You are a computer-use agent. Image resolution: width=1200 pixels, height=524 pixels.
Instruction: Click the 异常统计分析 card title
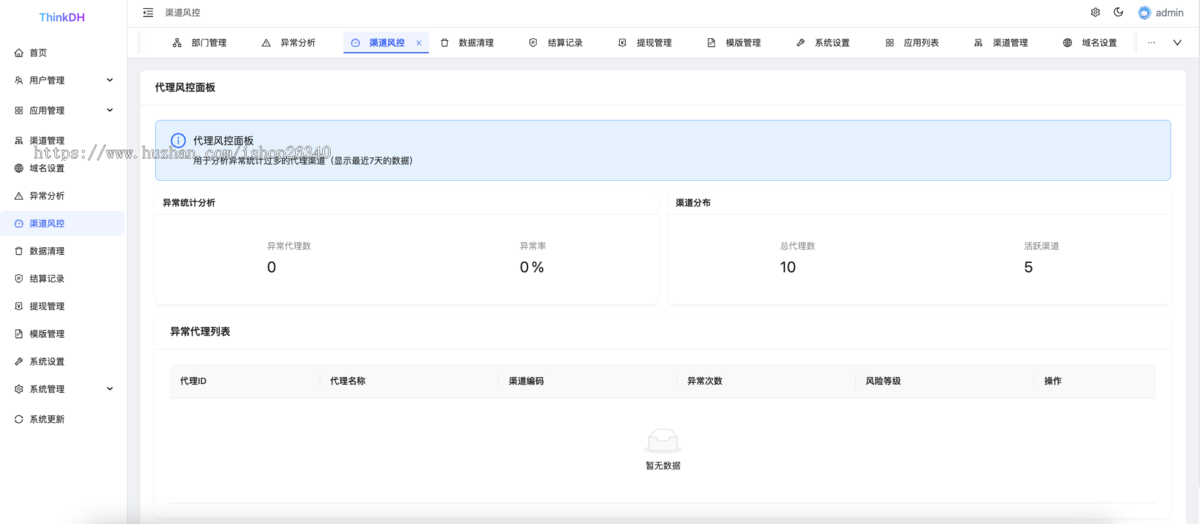[189, 203]
